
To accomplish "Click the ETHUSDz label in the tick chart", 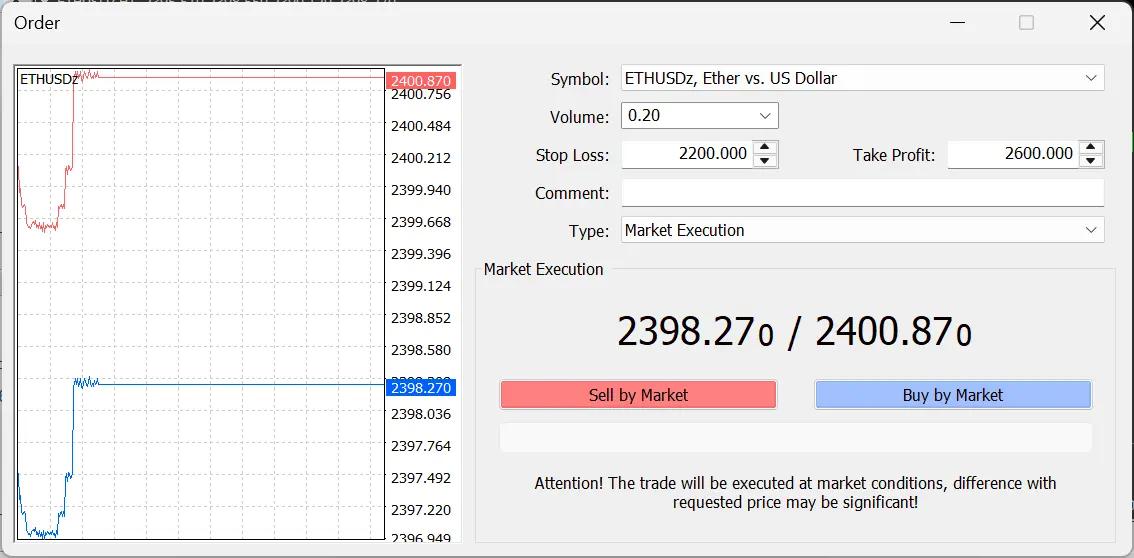I will pyautogui.click(x=49, y=80).
